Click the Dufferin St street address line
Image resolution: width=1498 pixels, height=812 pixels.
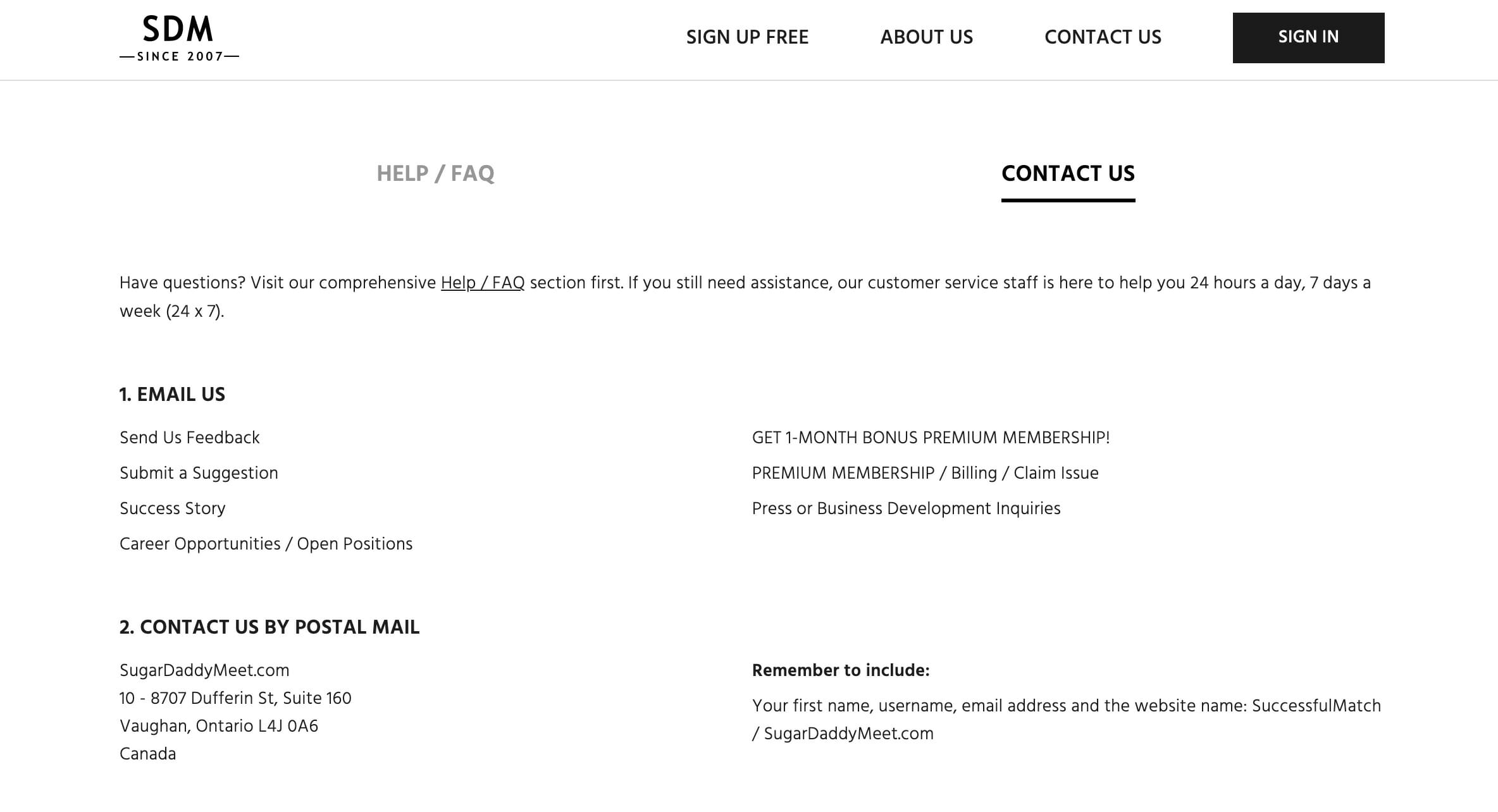[x=235, y=698]
